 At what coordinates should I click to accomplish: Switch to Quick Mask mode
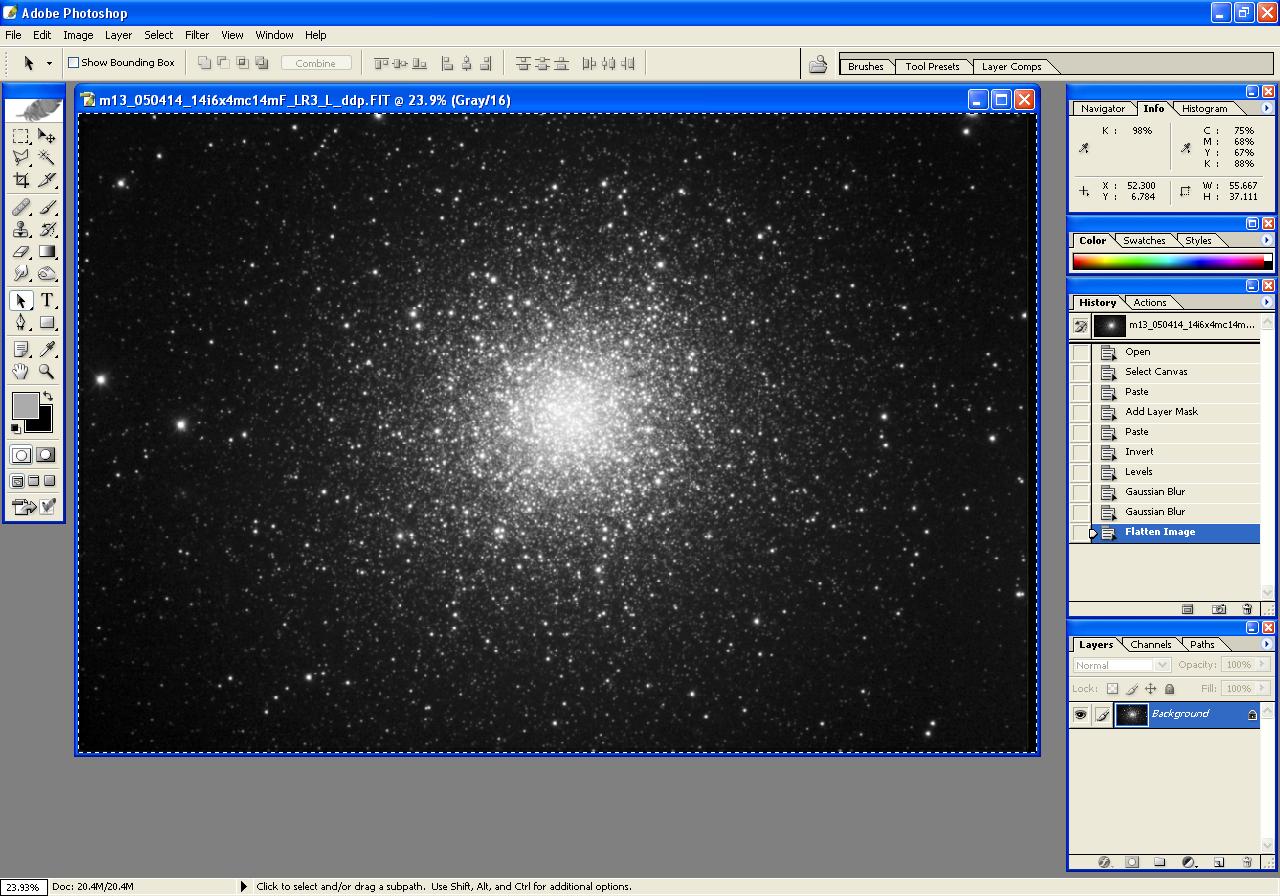[46, 455]
